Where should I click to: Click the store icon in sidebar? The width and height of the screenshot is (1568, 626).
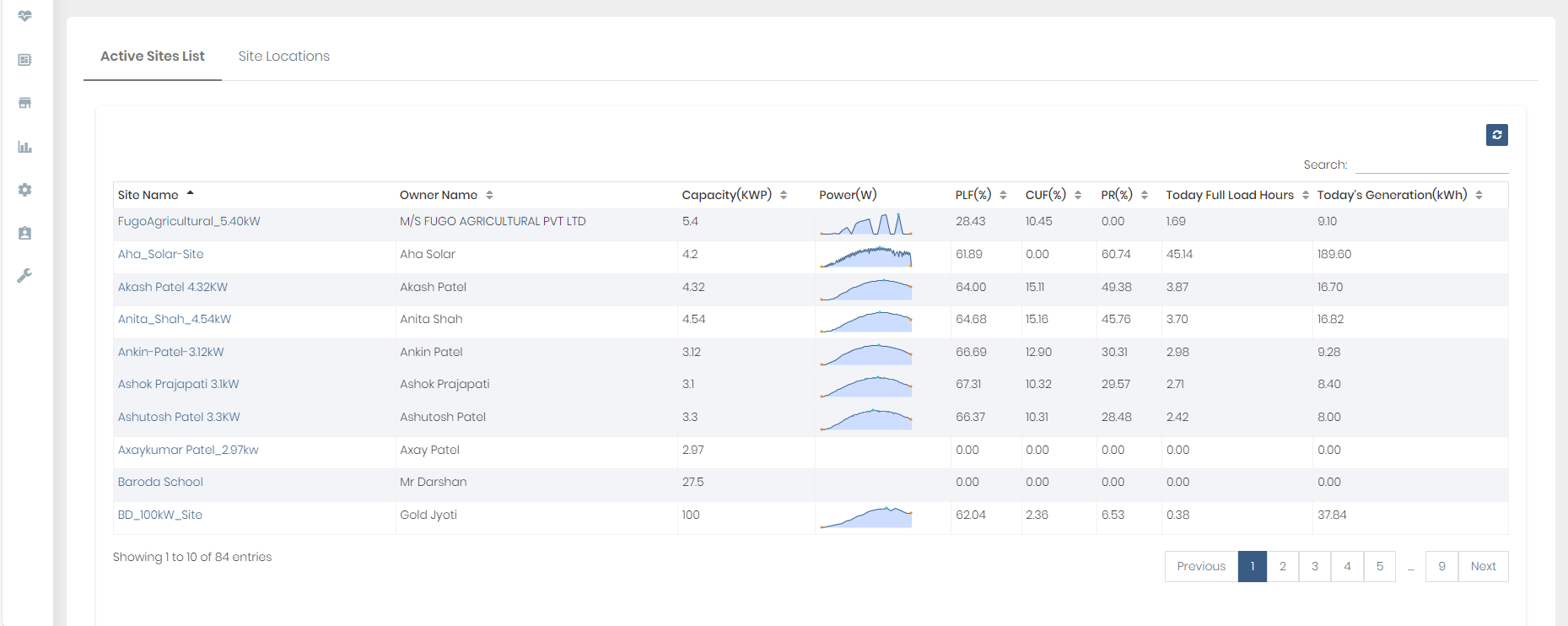click(24, 103)
